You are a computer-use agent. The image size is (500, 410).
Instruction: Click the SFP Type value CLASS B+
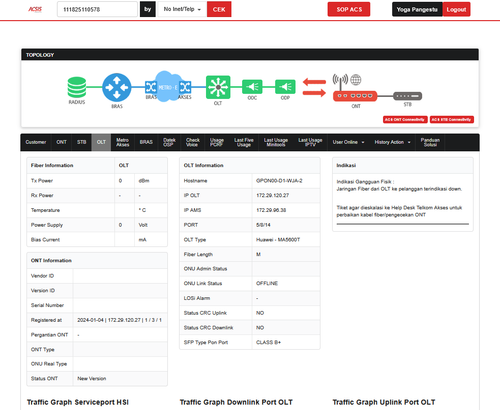click(268, 342)
